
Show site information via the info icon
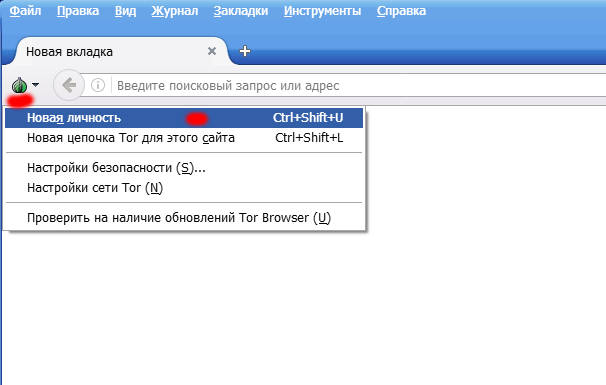[x=98, y=85]
